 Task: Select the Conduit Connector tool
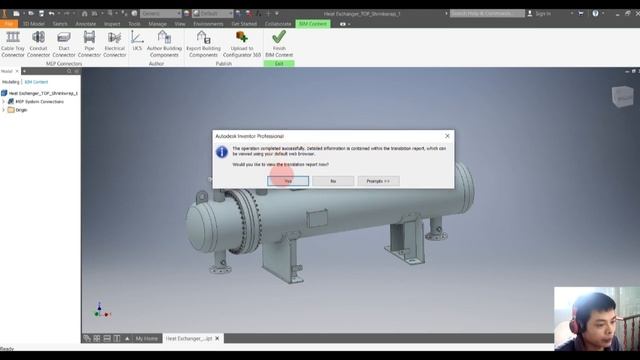(38, 44)
